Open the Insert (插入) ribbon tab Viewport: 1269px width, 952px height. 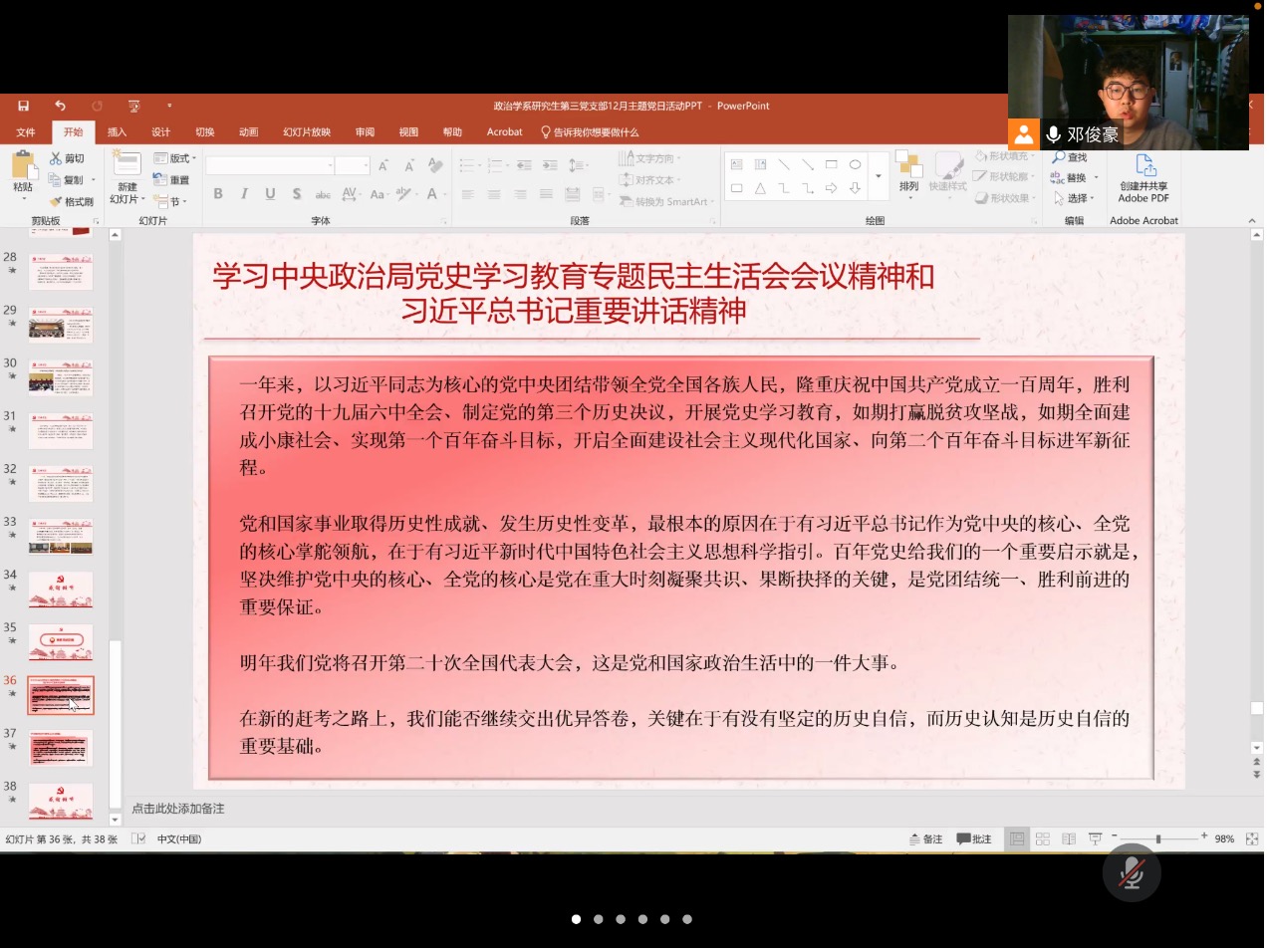click(x=117, y=132)
